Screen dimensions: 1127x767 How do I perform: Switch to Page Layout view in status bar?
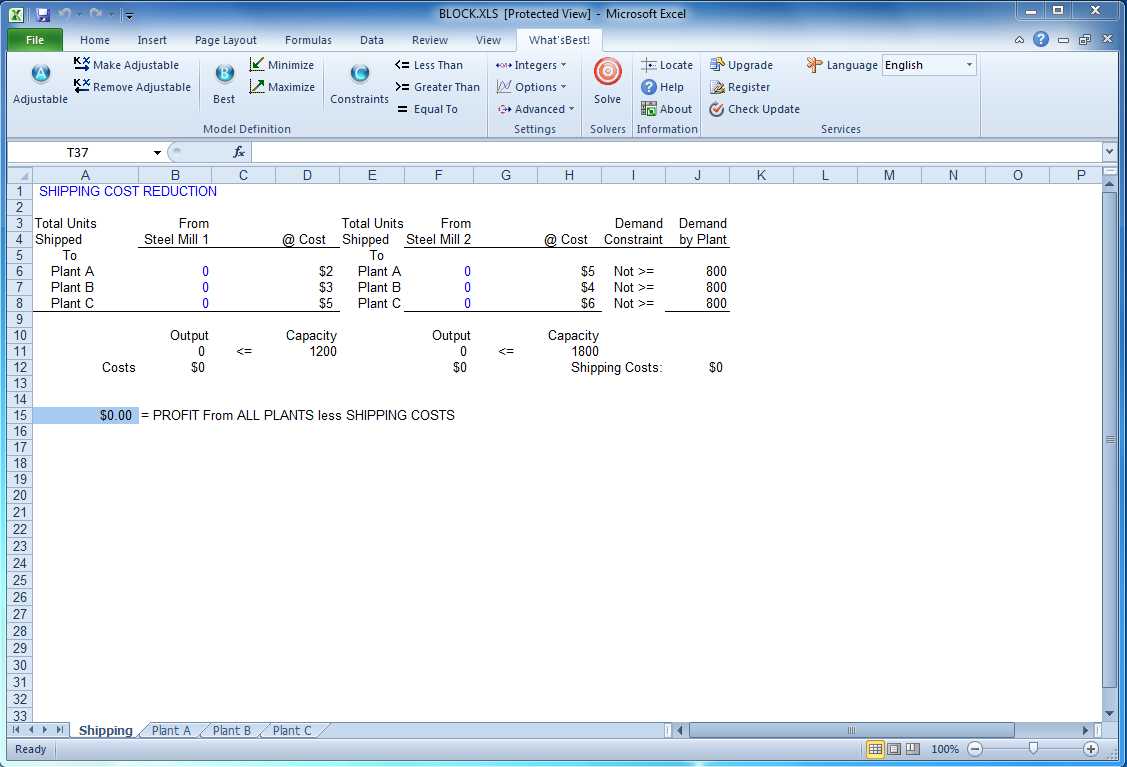pyautogui.click(x=894, y=749)
